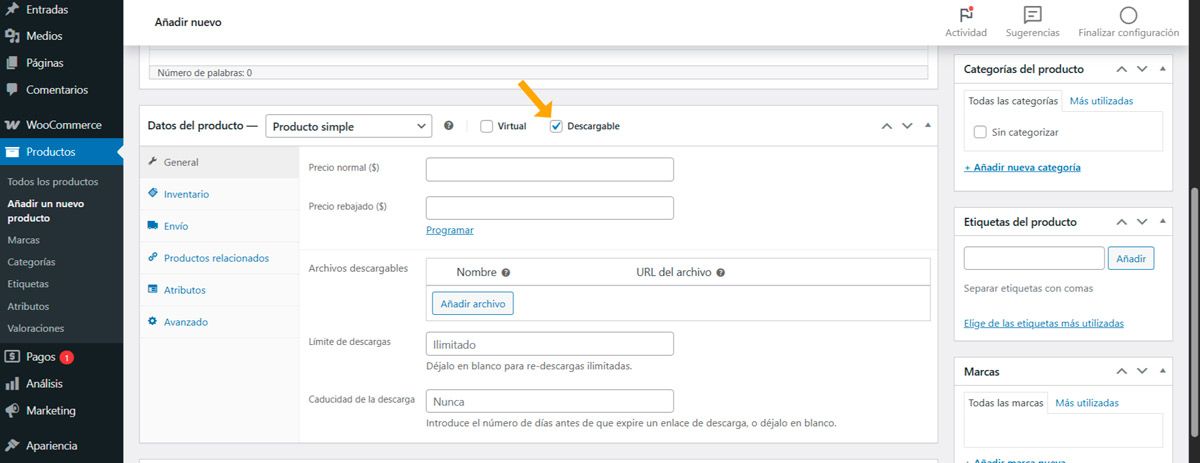Click the product tags text input
This screenshot has height=463, width=1200.
click(x=1034, y=258)
